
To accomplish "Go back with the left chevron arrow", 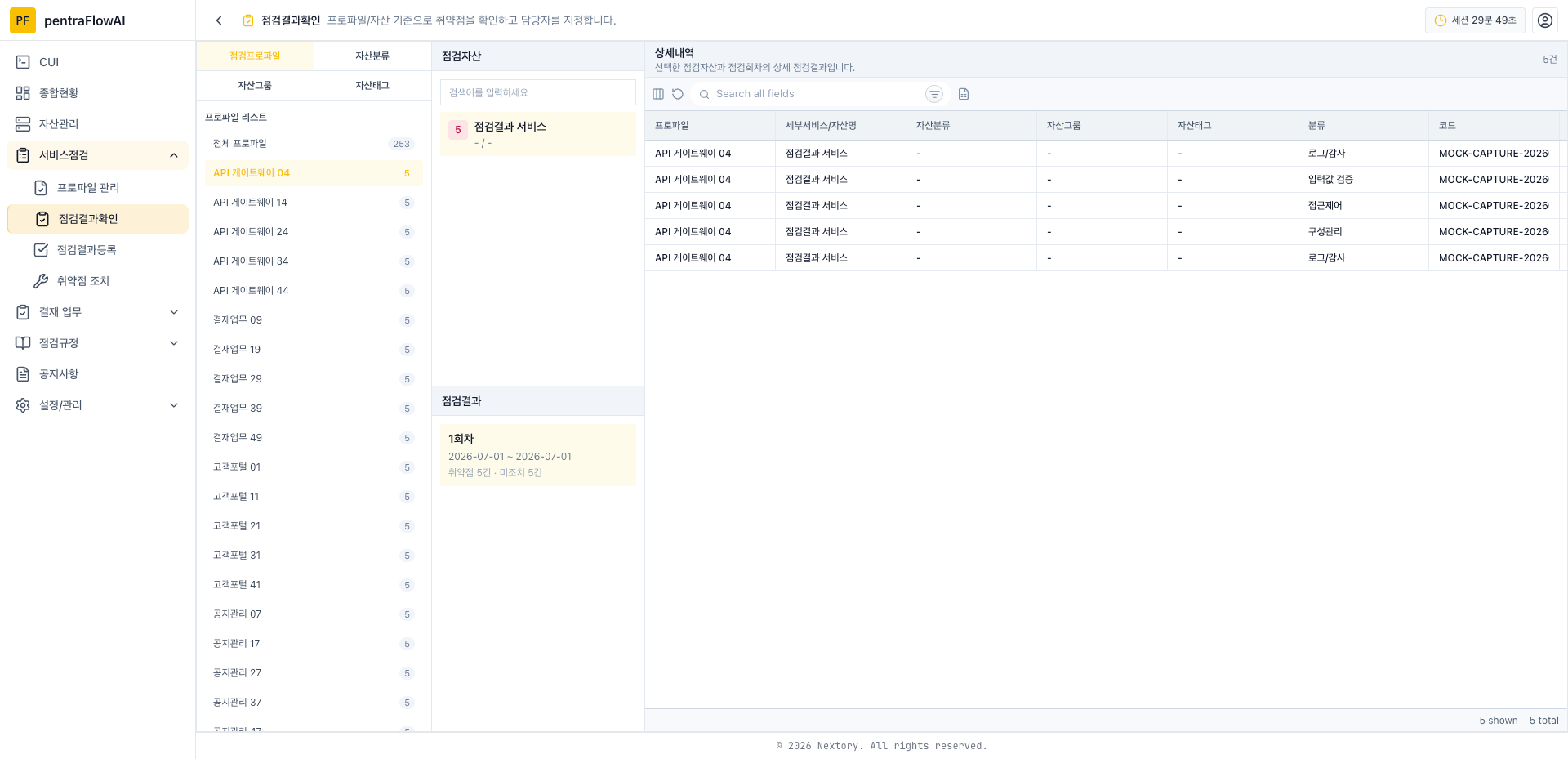I will (x=219, y=20).
